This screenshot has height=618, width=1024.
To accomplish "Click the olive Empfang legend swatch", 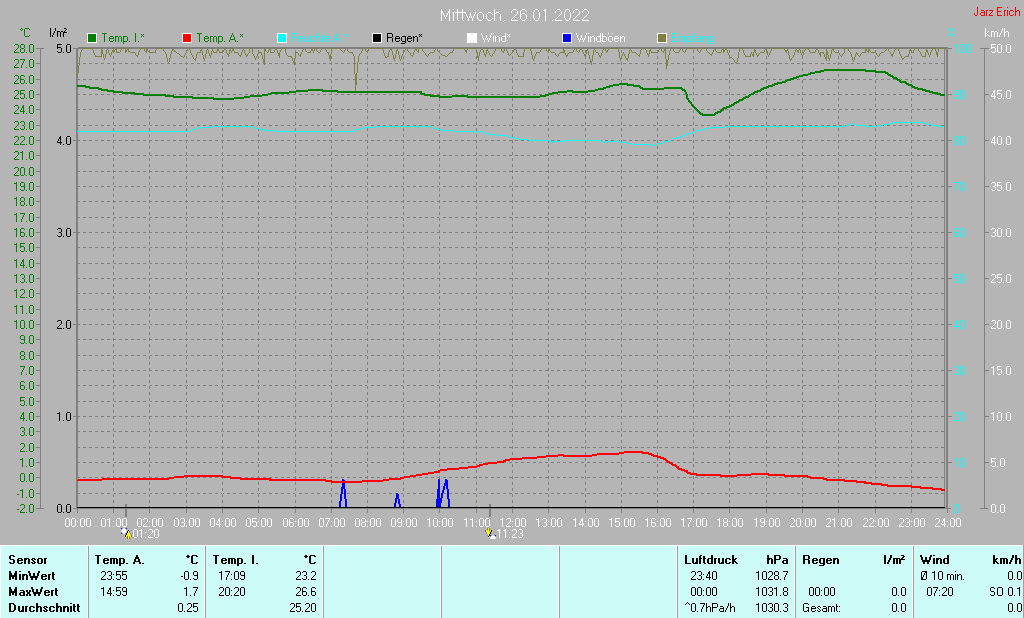I will pos(662,38).
